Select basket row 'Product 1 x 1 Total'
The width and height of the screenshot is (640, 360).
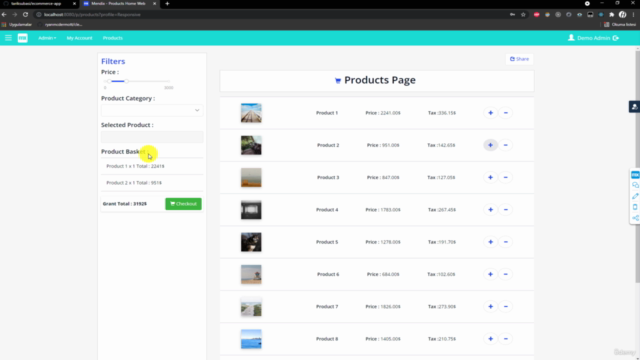pos(152,166)
